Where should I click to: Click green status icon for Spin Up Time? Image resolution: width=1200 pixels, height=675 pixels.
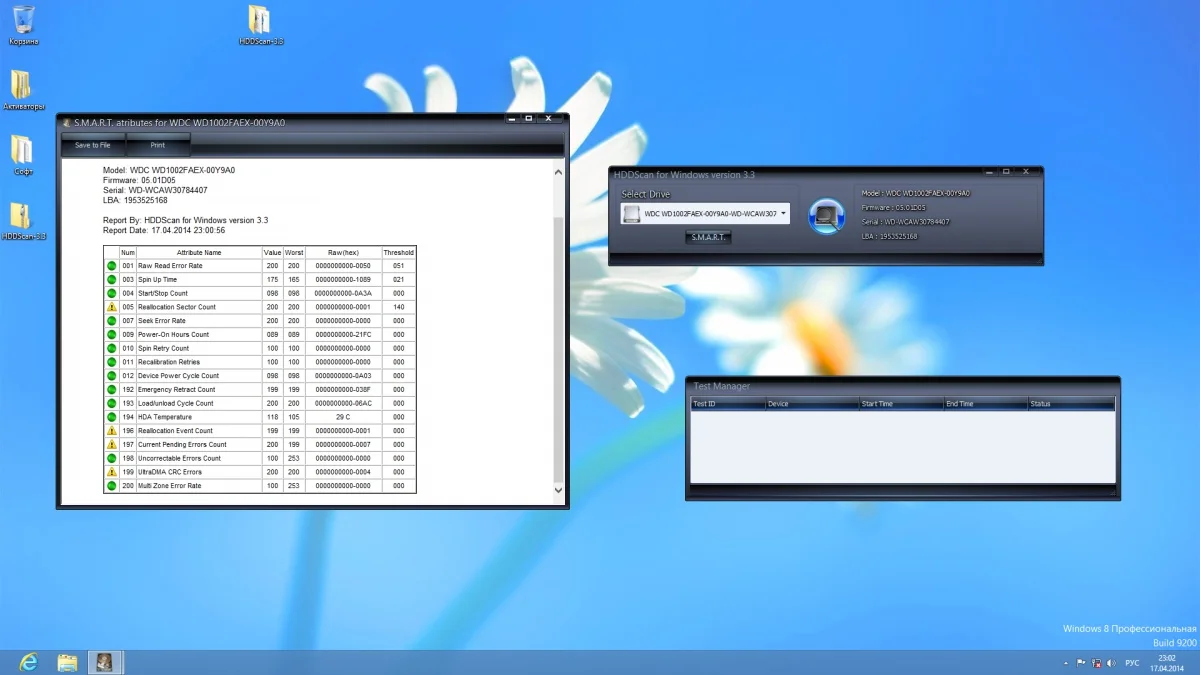[112, 280]
